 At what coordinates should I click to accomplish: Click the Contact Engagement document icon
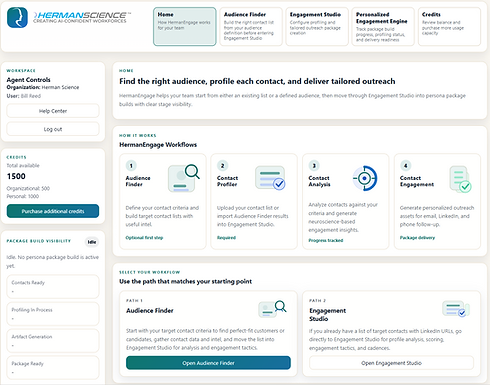pos(460,179)
